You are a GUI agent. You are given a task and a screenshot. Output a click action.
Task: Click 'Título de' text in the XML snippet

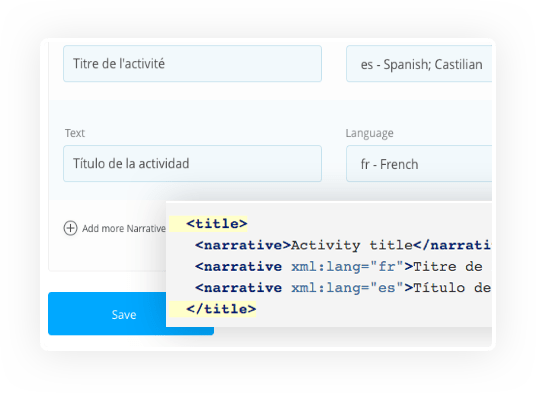pos(452,288)
